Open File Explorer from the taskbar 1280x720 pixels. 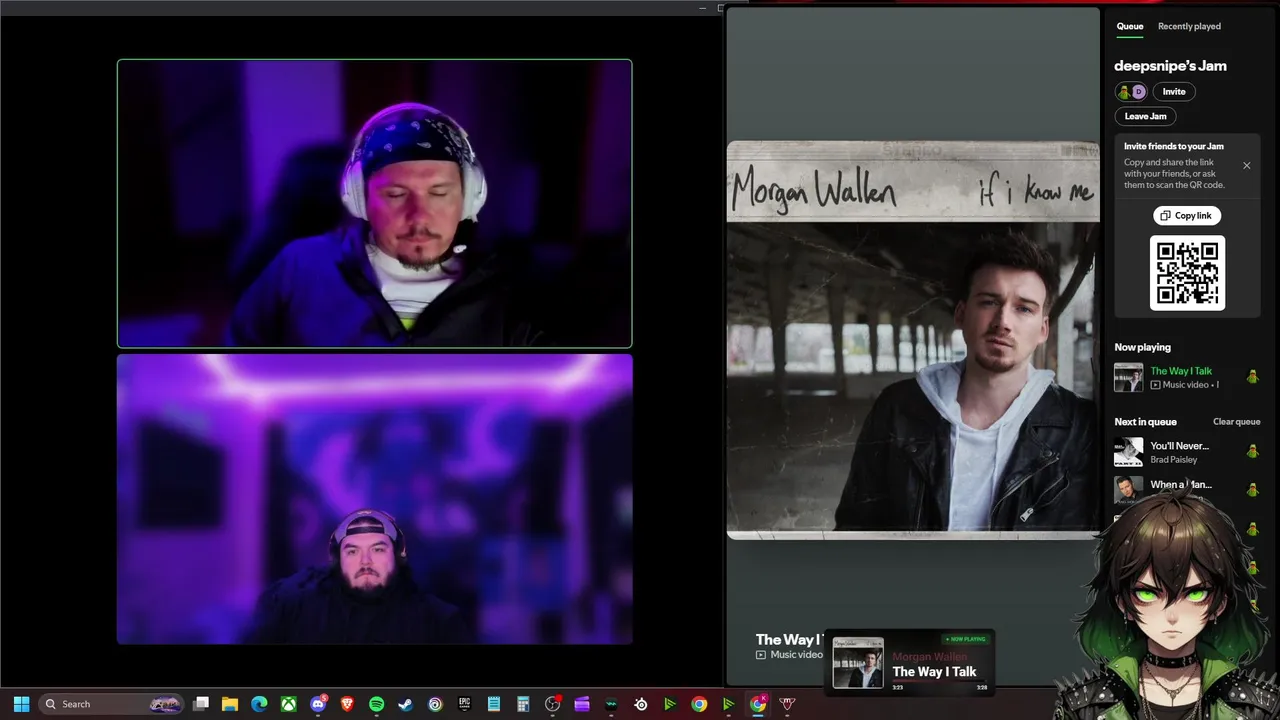(230, 704)
